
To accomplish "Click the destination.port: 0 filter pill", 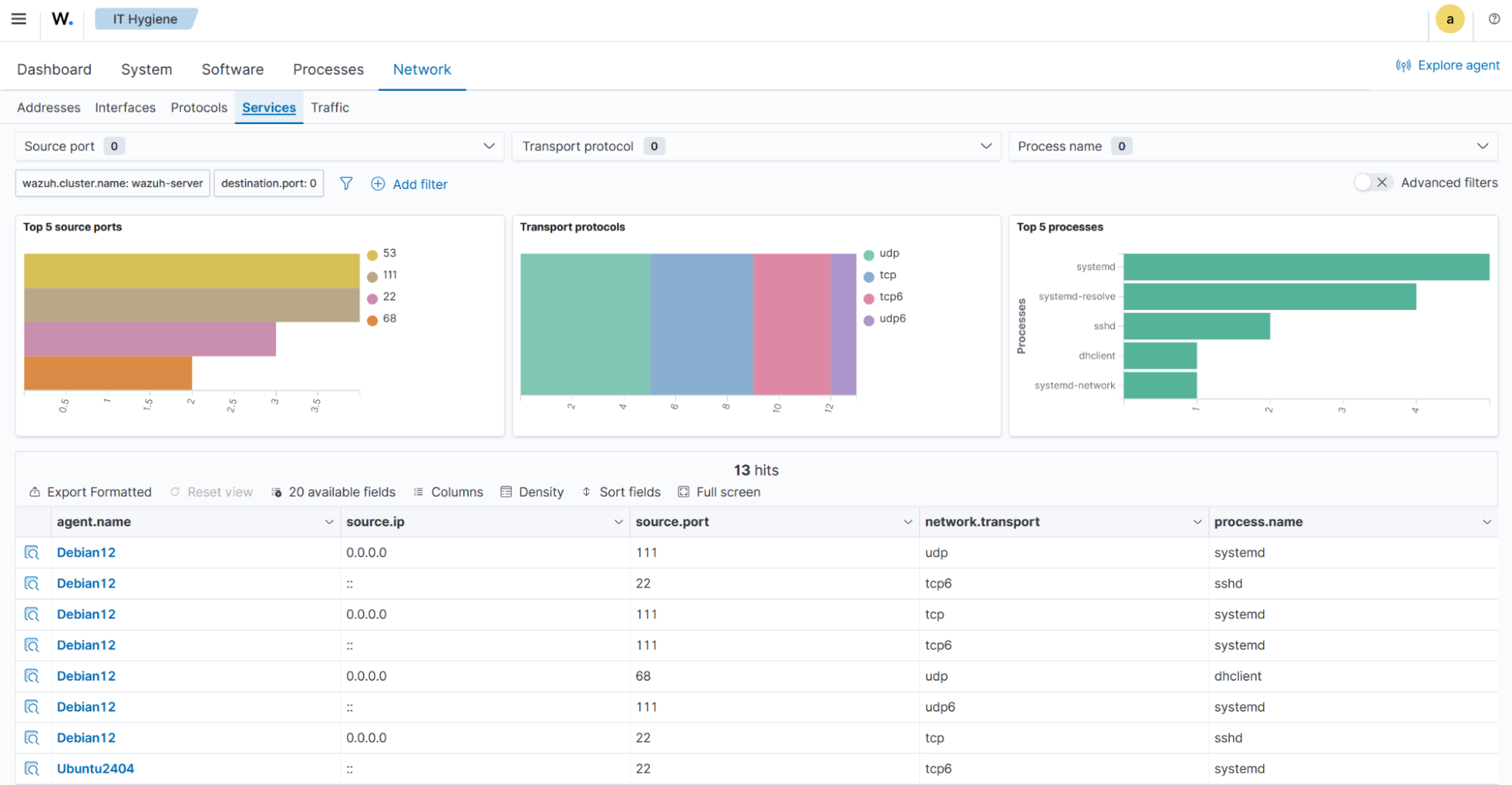I will 269,183.
